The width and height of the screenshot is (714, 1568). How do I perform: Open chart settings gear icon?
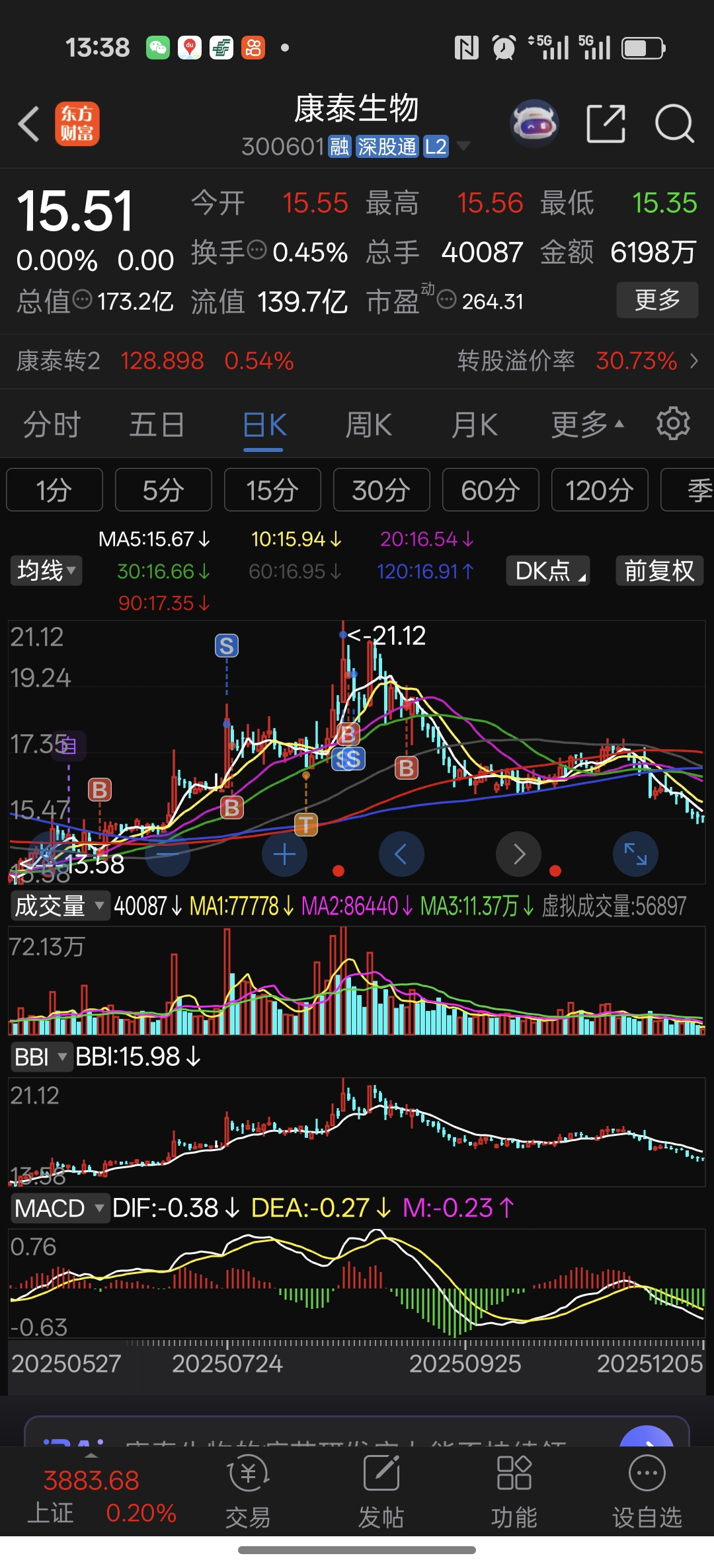coord(673,423)
